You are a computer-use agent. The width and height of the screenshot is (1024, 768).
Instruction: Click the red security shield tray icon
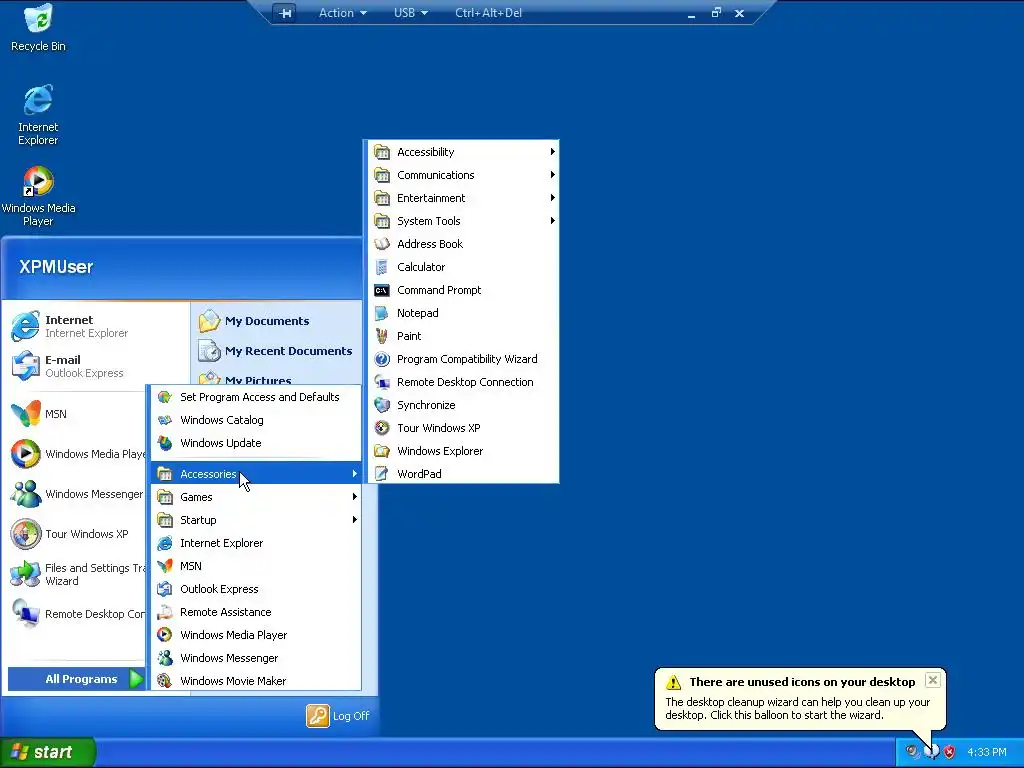949,752
